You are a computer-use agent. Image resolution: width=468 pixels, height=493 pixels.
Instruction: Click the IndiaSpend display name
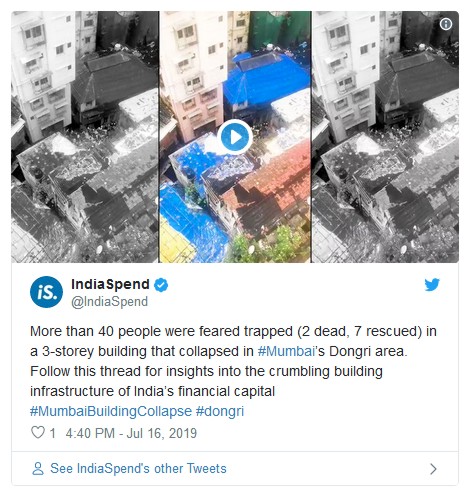[110, 284]
